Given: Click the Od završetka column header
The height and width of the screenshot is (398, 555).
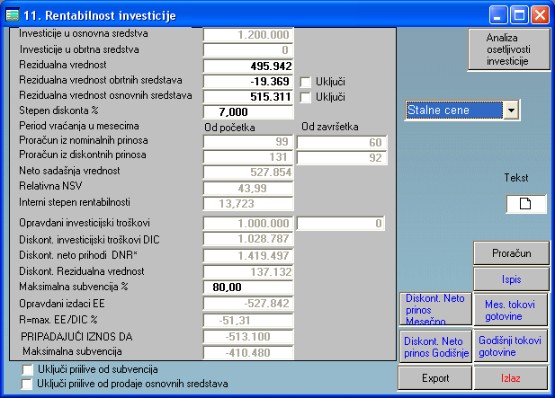Looking at the screenshot, I should click(x=330, y=127).
